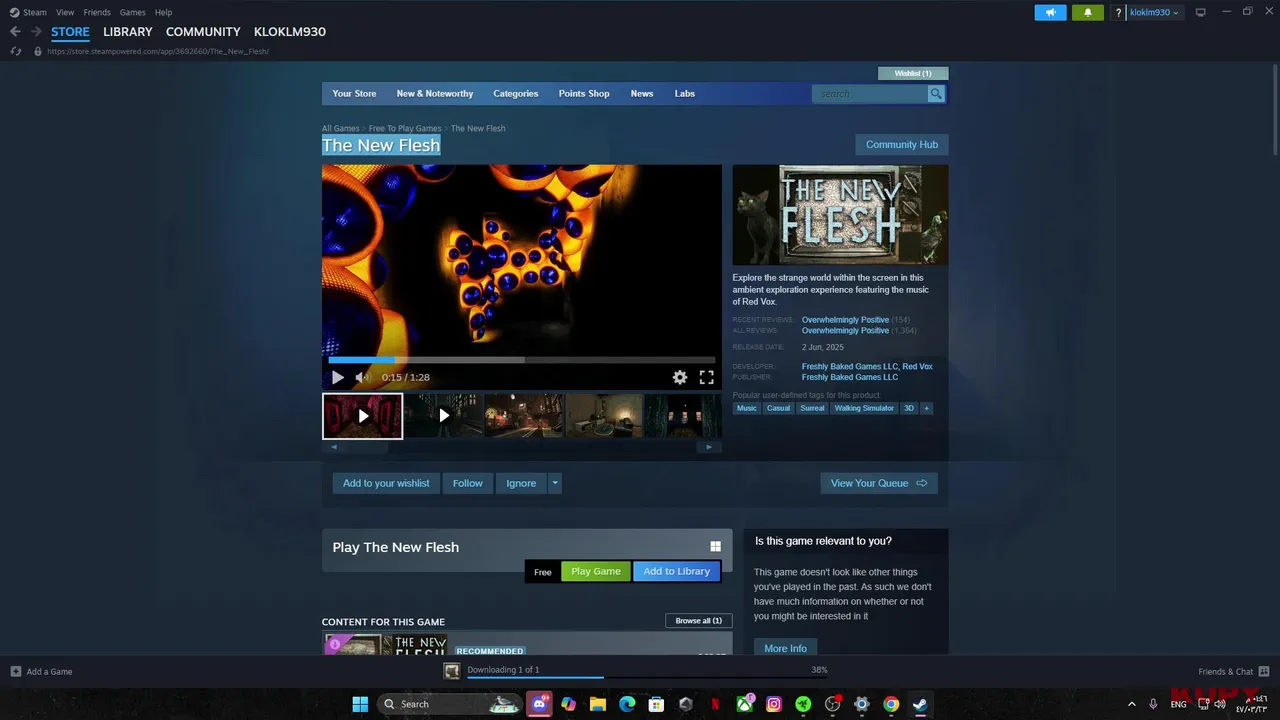The height and width of the screenshot is (720, 1280).
Task: Open the KLOKLM930 profile tab
Action: pos(290,32)
